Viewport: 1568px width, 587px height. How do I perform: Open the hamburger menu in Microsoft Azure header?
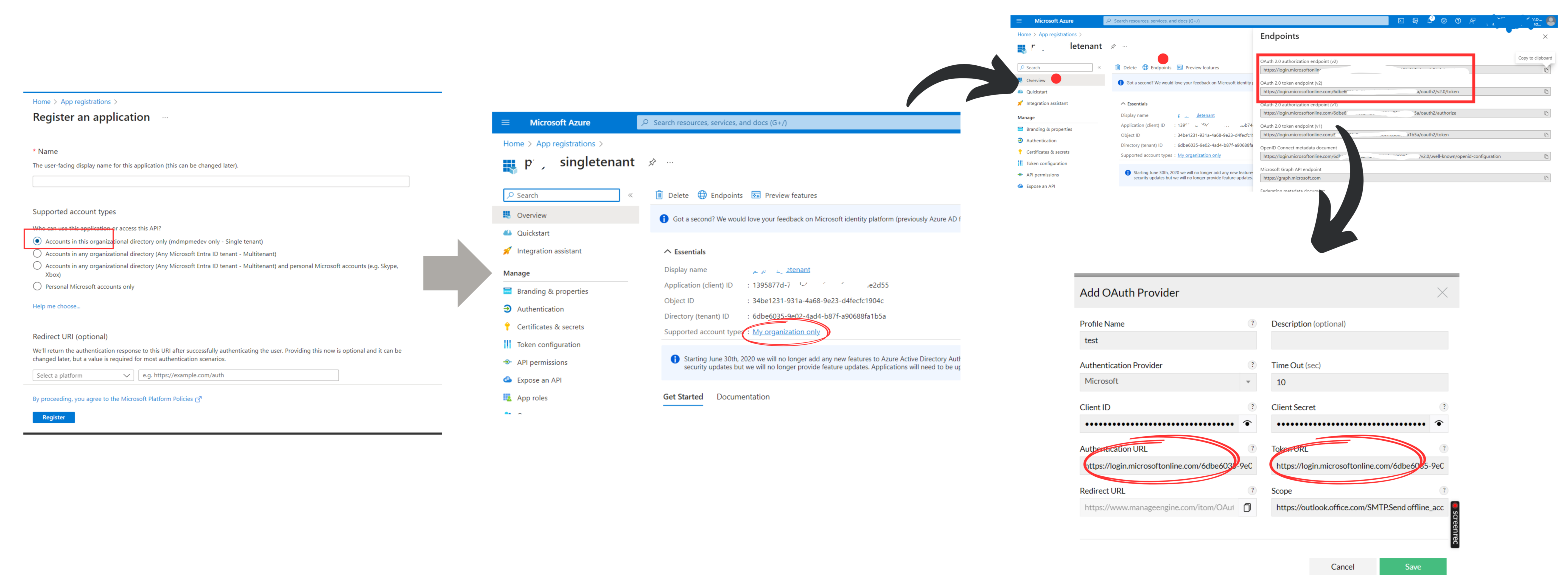[x=505, y=122]
